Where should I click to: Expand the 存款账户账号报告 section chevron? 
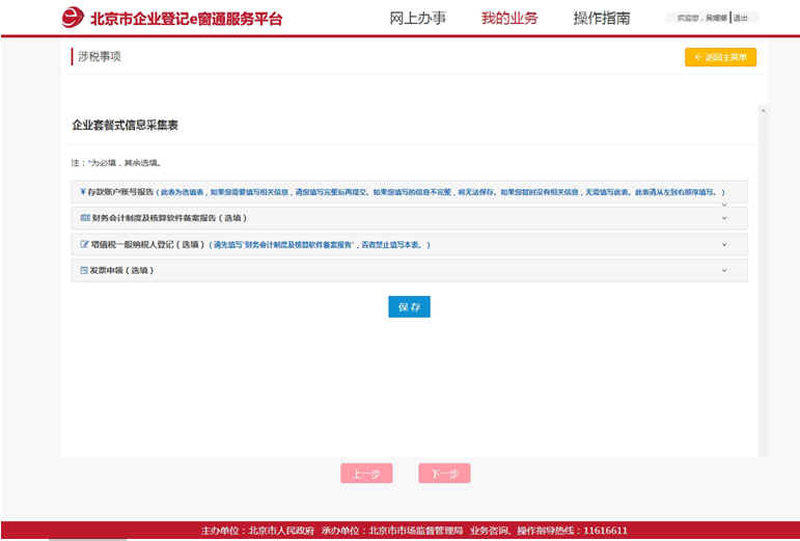point(724,203)
